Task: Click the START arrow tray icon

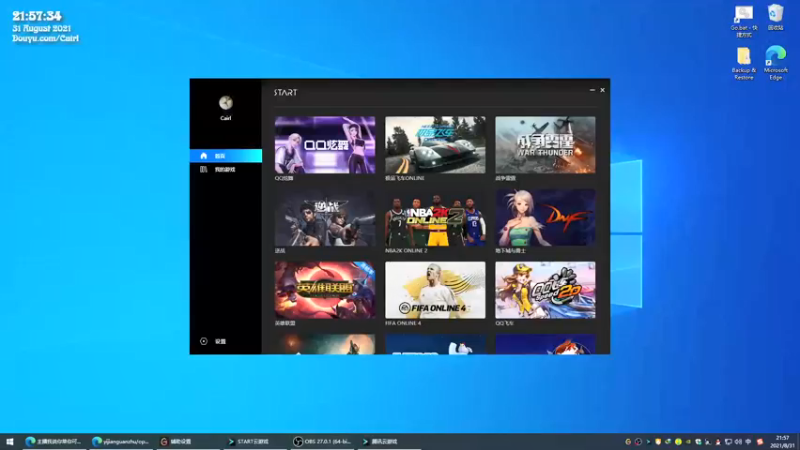Action: (x=648, y=442)
